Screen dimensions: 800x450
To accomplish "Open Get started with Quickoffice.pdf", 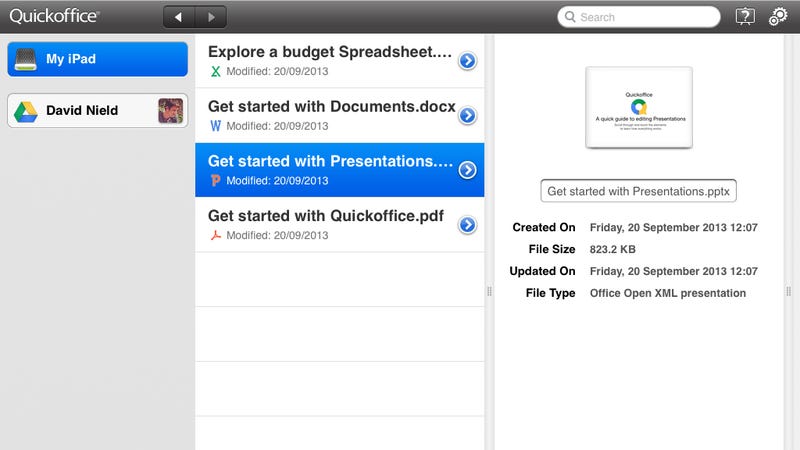I will [x=340, y=224].
